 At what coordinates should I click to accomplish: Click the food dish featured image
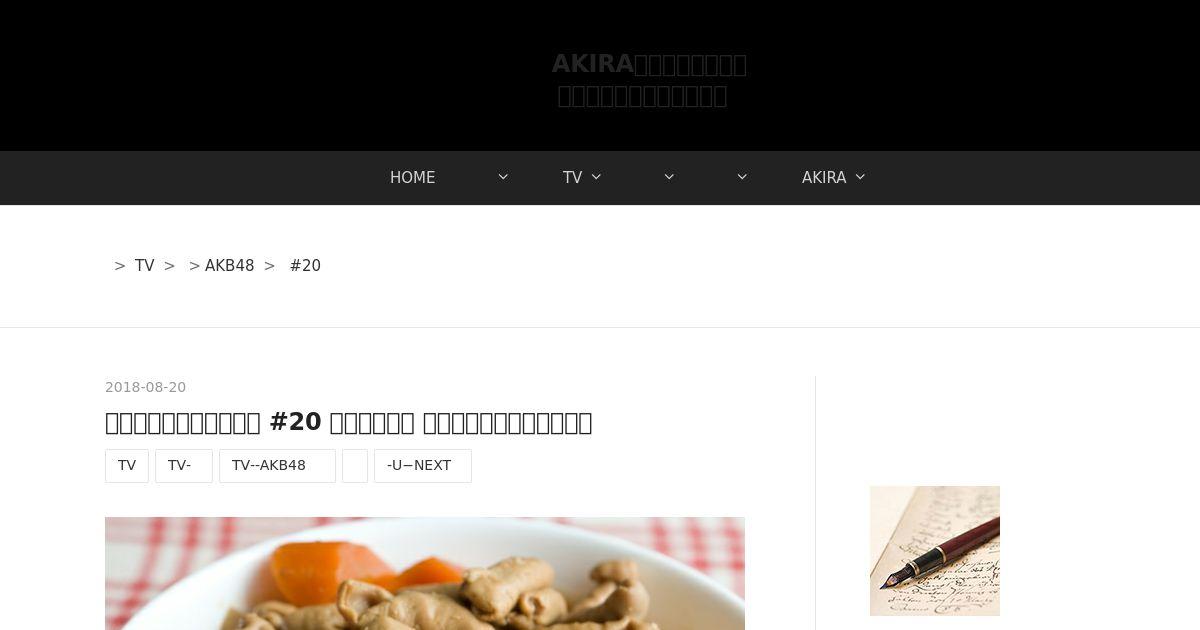(425, 573)
